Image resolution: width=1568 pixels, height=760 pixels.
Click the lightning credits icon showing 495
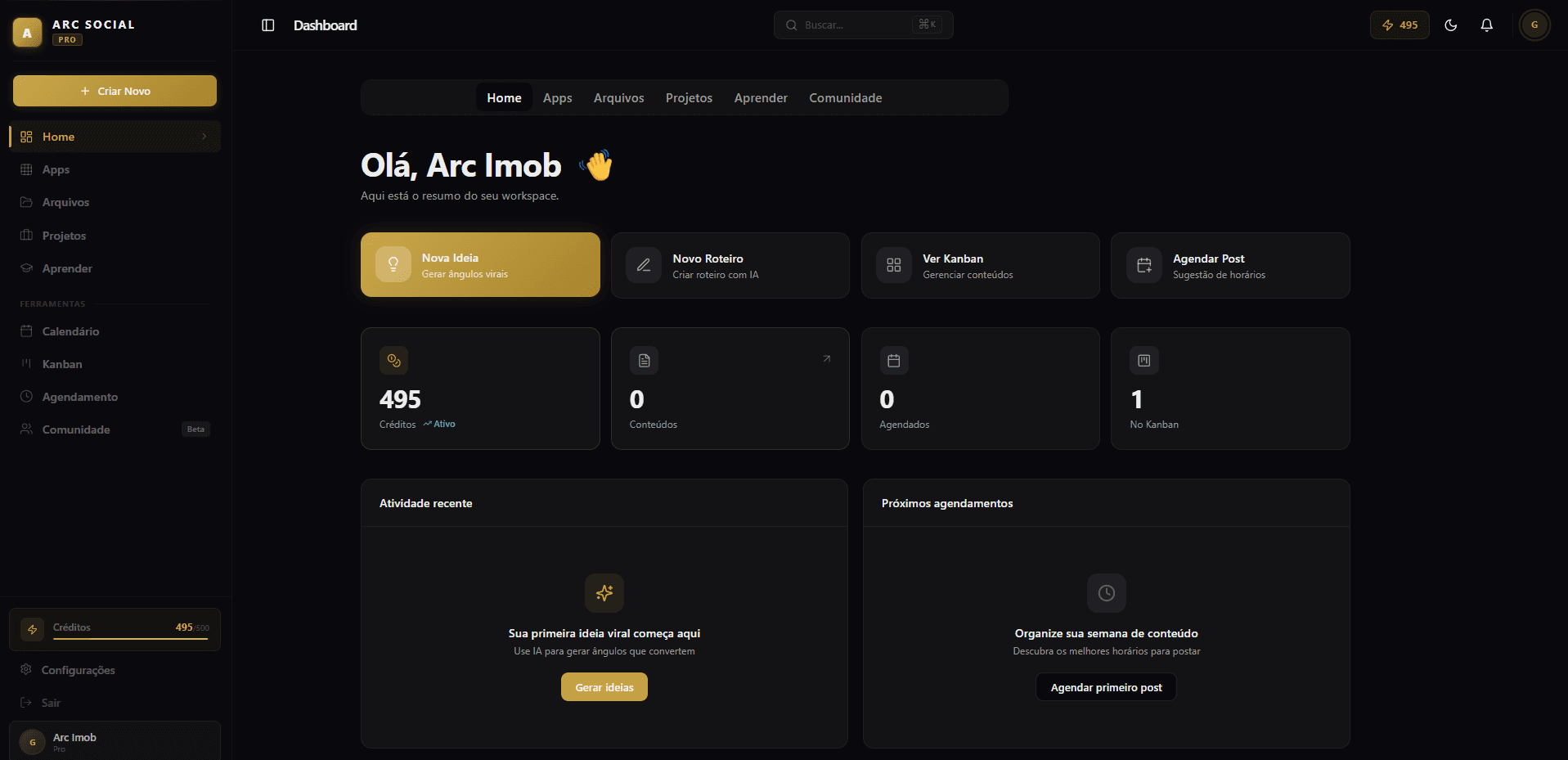point(1399,25)
